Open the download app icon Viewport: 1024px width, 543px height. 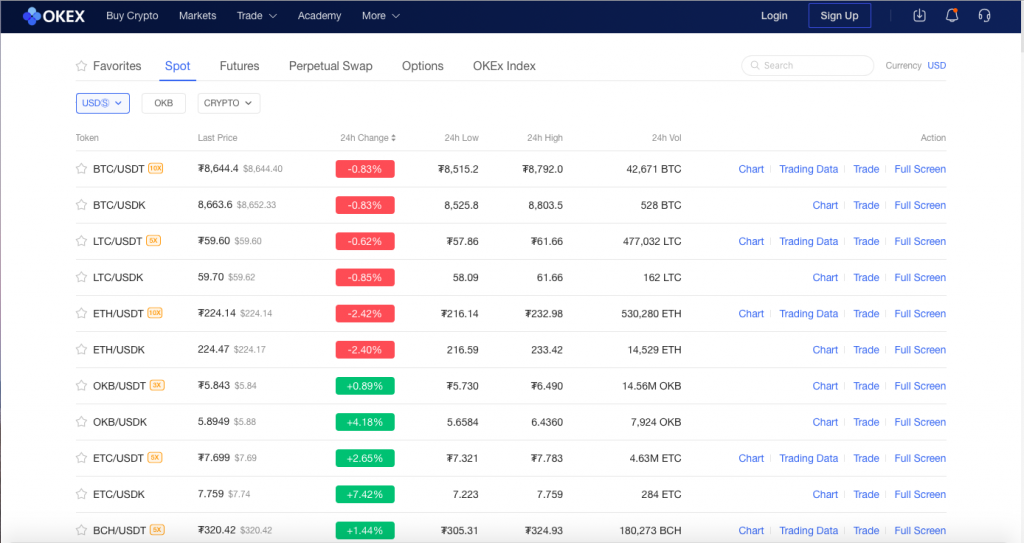click(x=920, y=15)
